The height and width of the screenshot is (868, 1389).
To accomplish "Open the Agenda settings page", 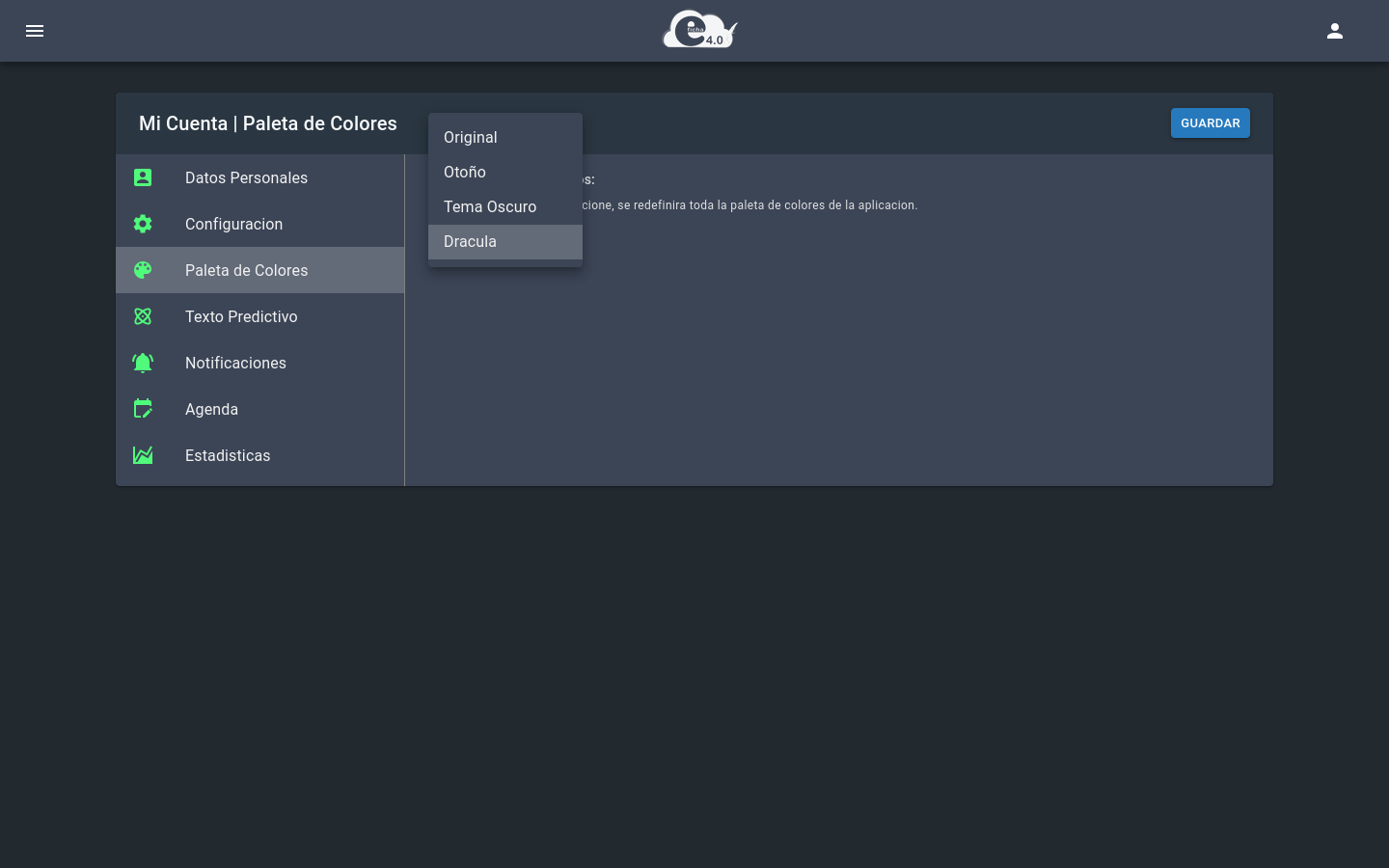I will 211,409.
